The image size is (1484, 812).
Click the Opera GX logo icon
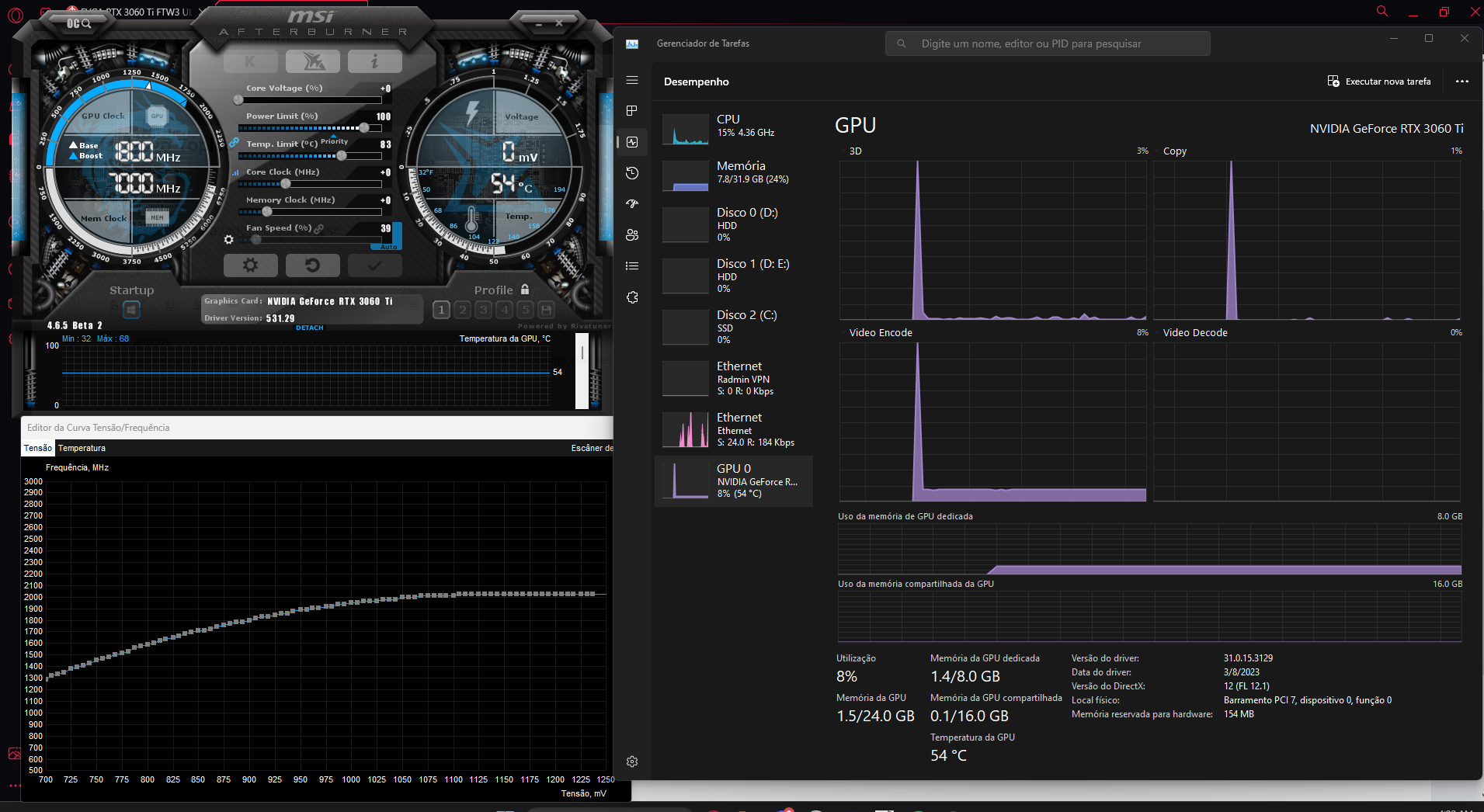coord(16,14)
